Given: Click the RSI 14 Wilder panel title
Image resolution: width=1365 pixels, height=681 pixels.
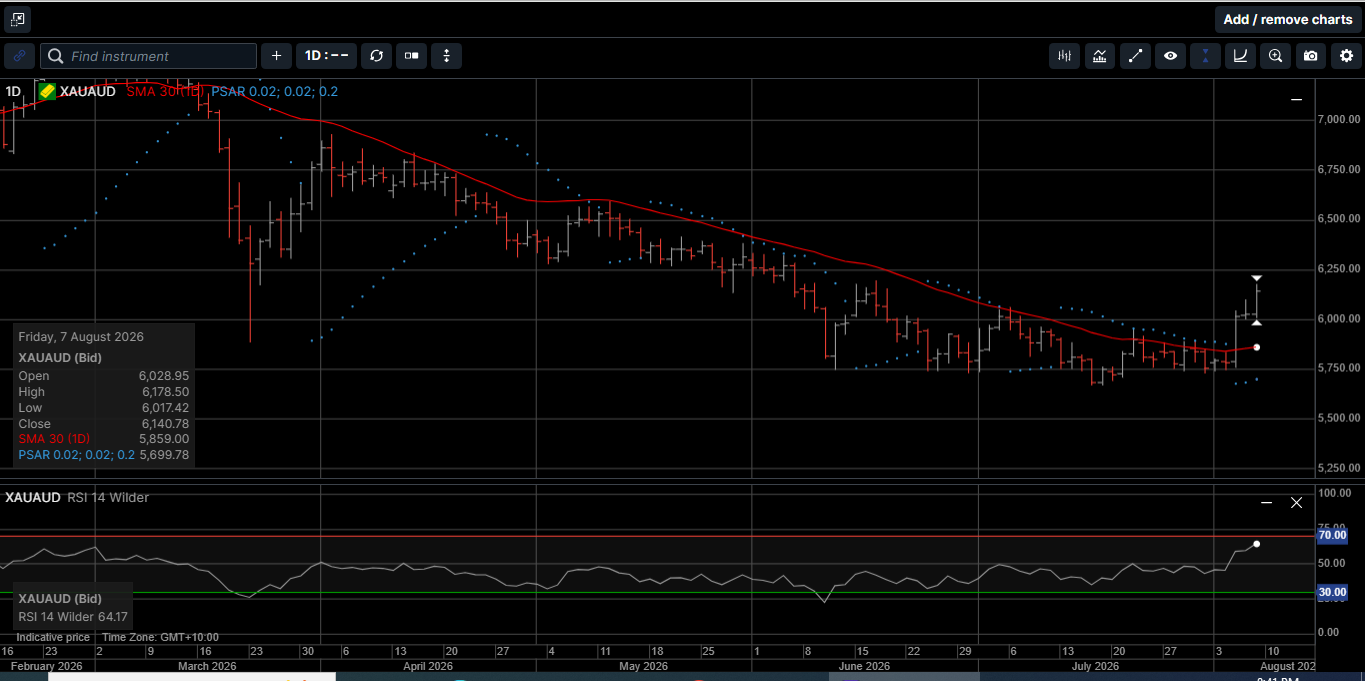Looking at the screenshot, I should [x=108, y=497].
